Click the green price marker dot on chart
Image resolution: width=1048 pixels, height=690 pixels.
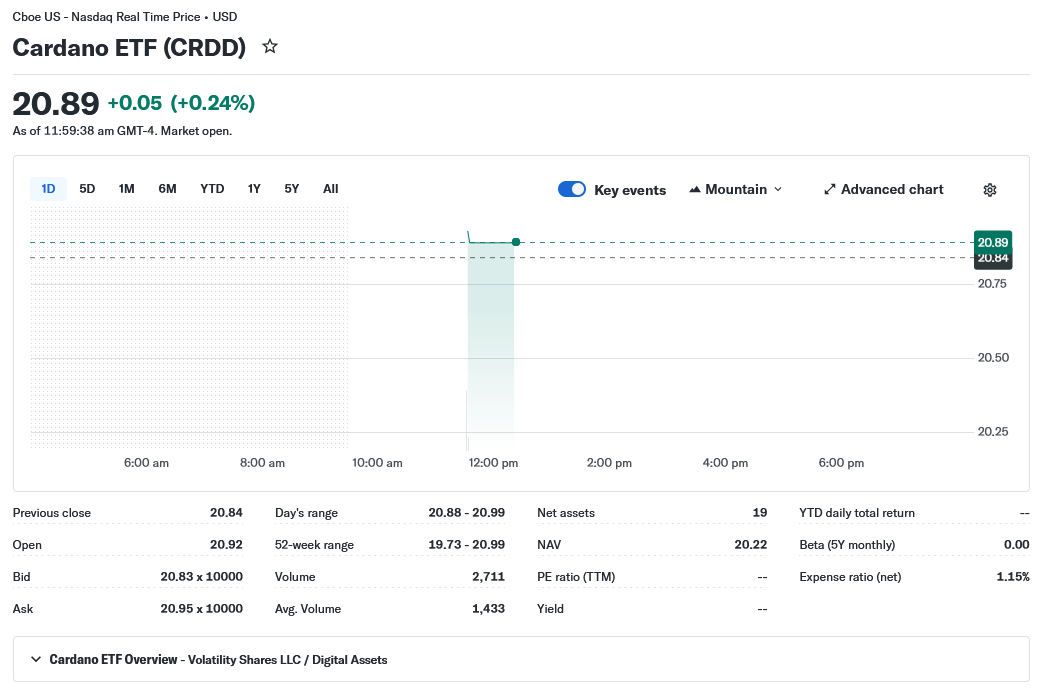pos(515,241)
